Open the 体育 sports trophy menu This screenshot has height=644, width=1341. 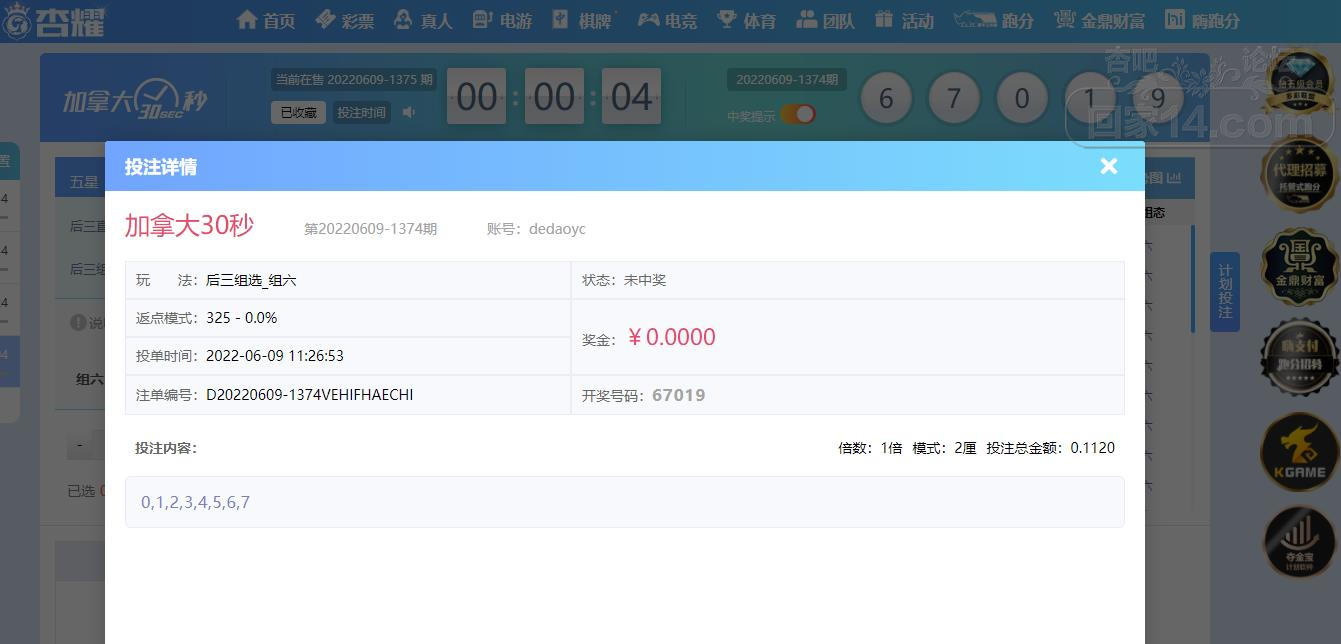[x=747, y=20]
